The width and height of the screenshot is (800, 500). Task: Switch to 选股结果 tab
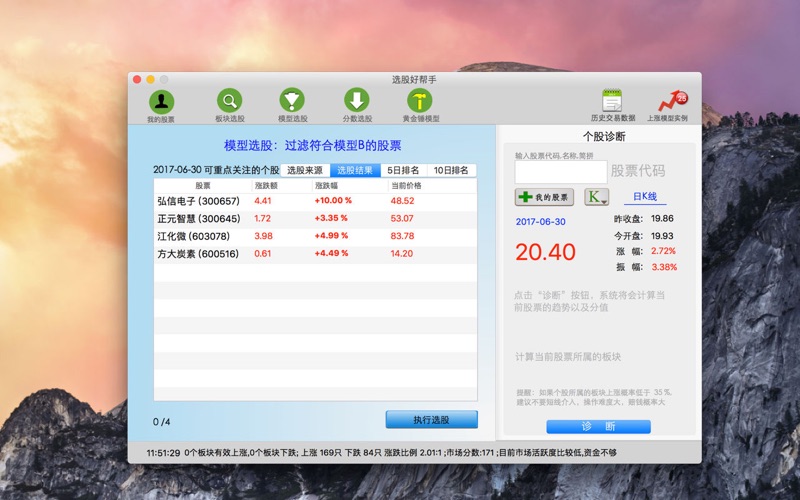pyautogui.click(x=355, y=170)
